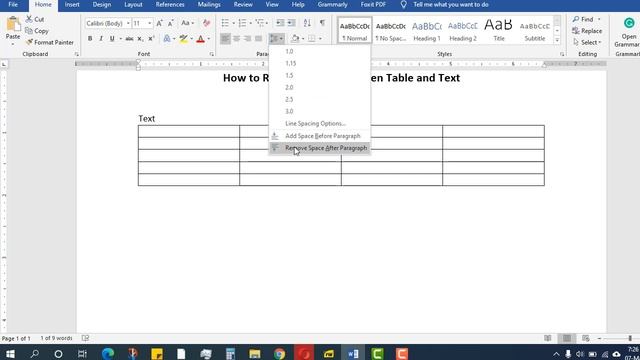Open the Layout tab
This screenshot has height=360, width=640.
pyautogui.click(x=133, y=4)
